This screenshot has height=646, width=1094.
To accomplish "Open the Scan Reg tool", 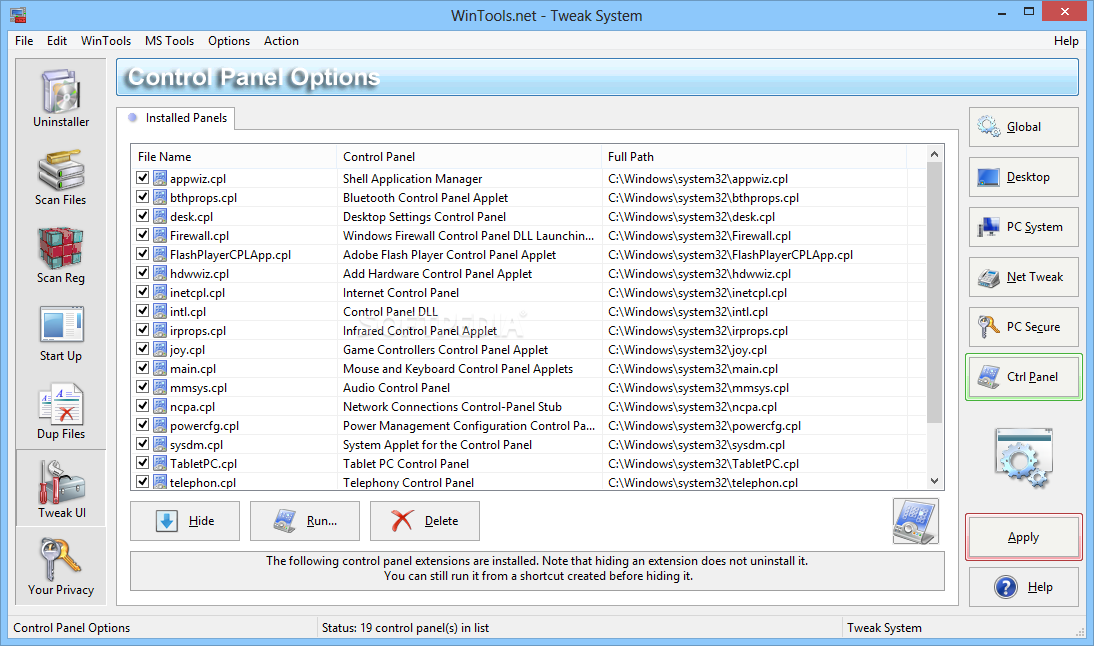I will tap(61, 254).
